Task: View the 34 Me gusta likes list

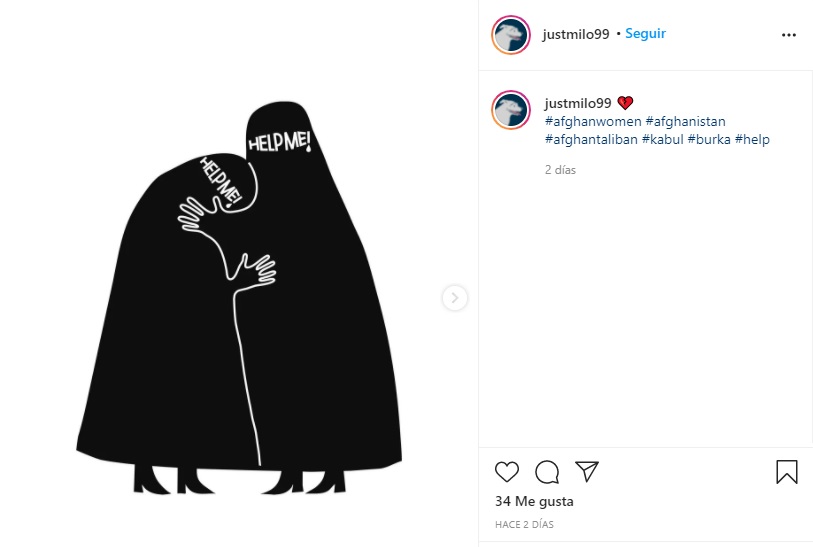Action: click(534, 501)
